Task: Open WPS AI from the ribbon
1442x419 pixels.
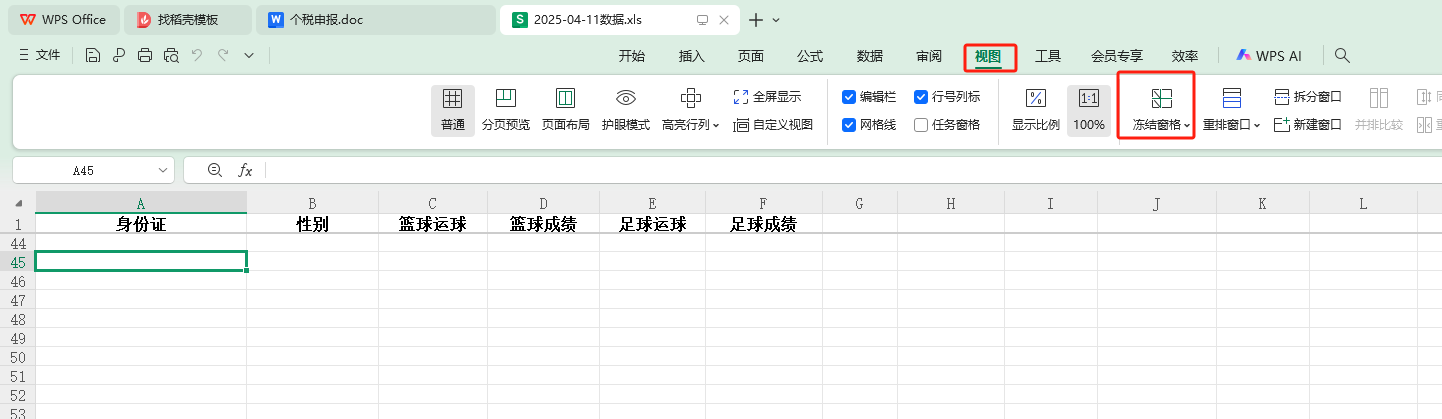Action: [x=1268, y=56]
